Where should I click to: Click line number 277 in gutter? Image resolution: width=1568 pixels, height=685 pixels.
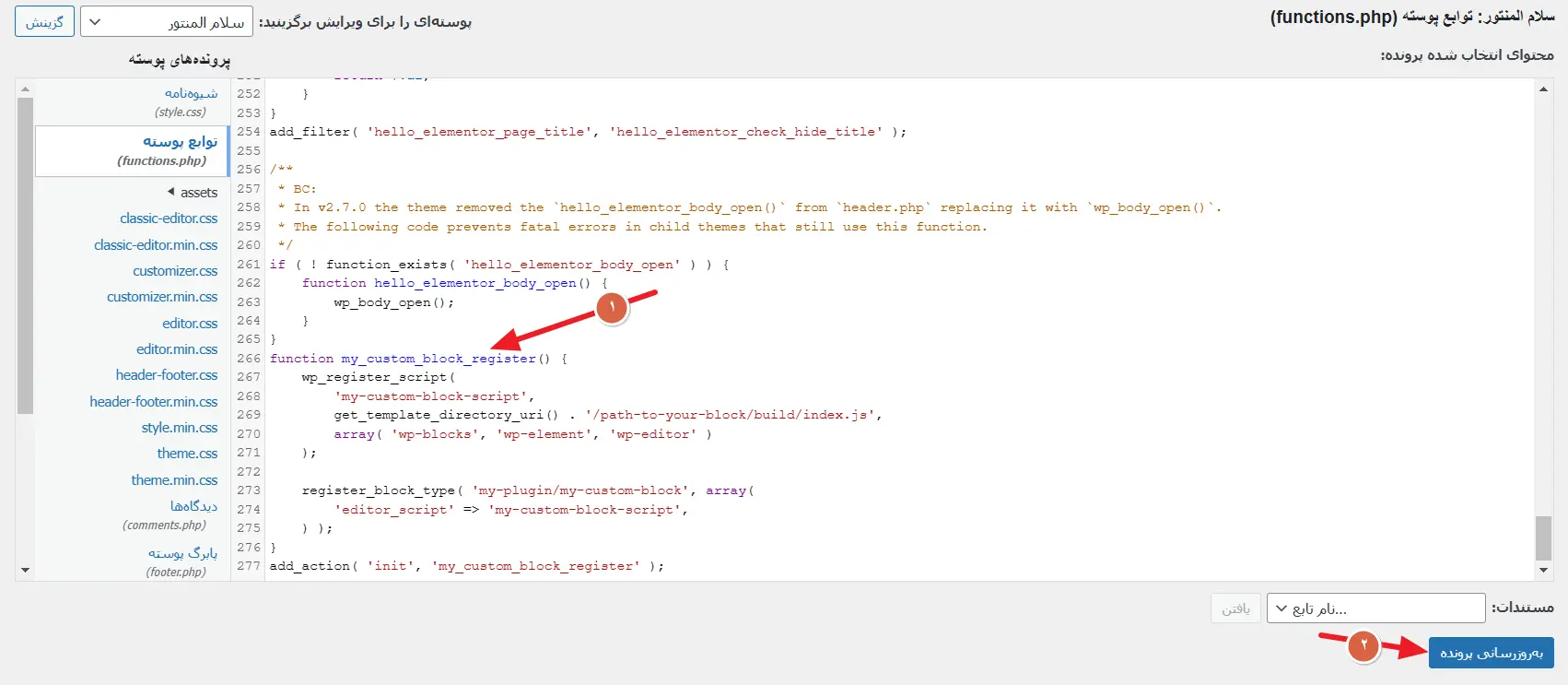248,566
